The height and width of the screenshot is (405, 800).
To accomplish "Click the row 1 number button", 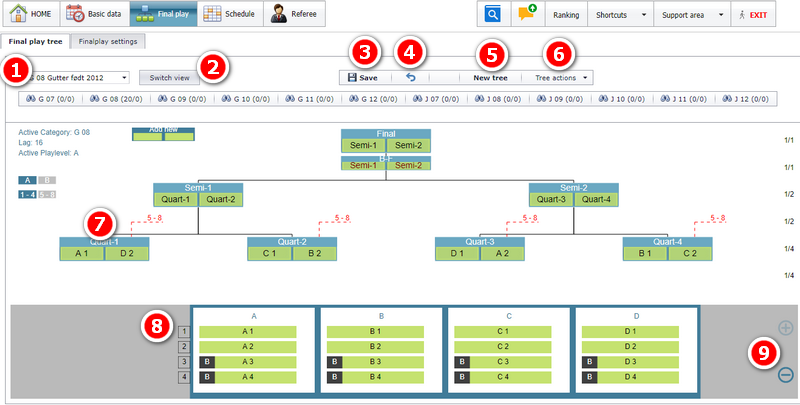I will (184, 333).
